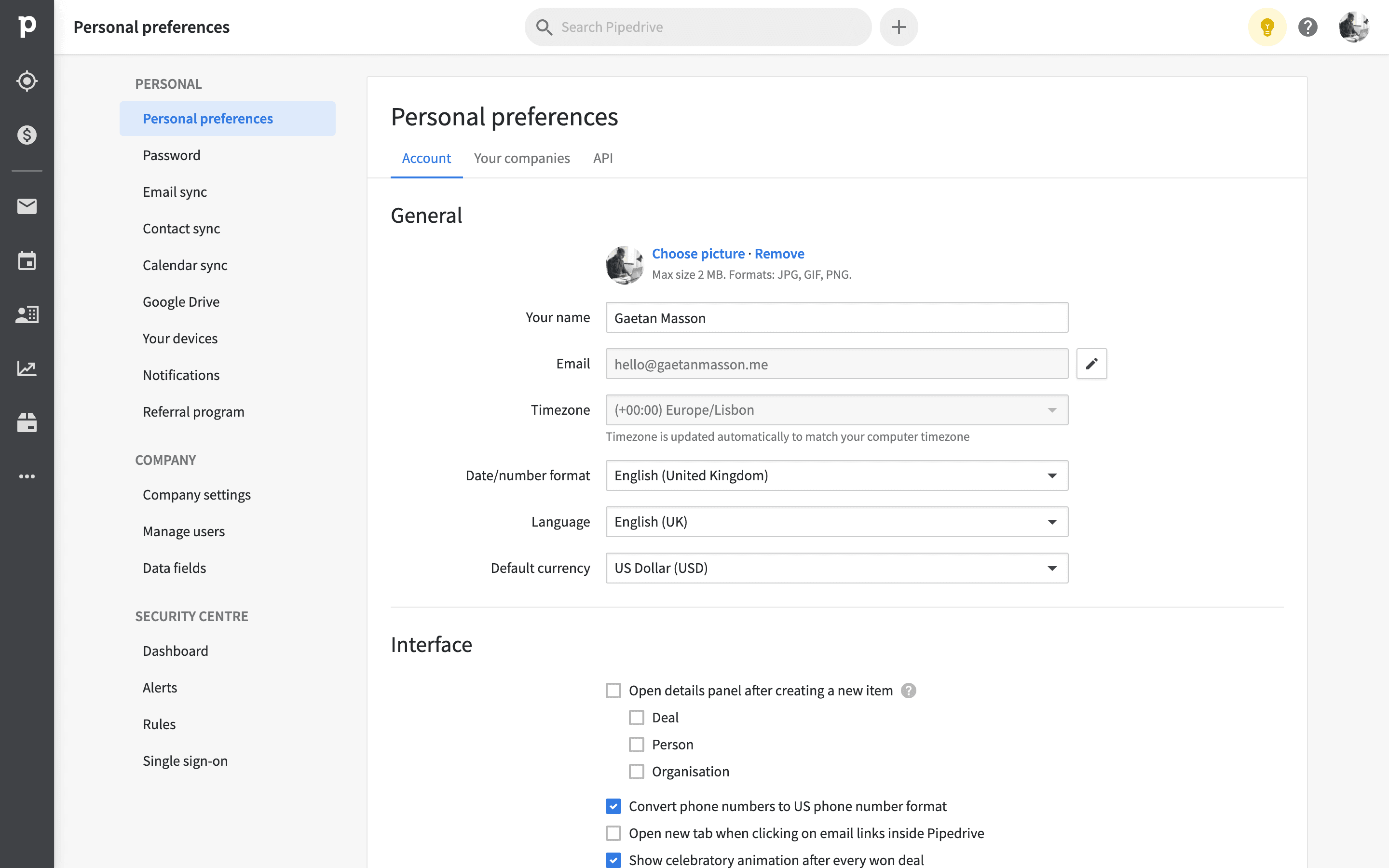1389x868 pixels.
Task: Open the Activities calendar icon
Action: (27, 260)
